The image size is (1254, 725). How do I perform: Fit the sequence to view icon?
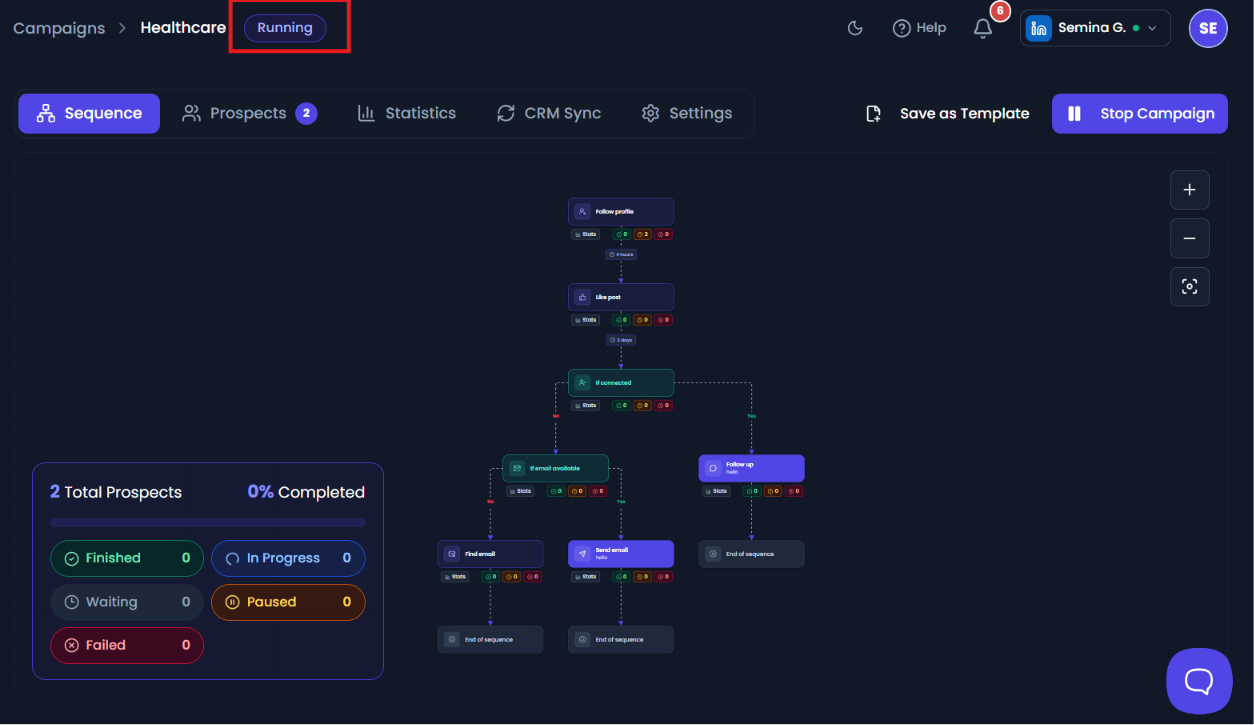point(1189,286)
